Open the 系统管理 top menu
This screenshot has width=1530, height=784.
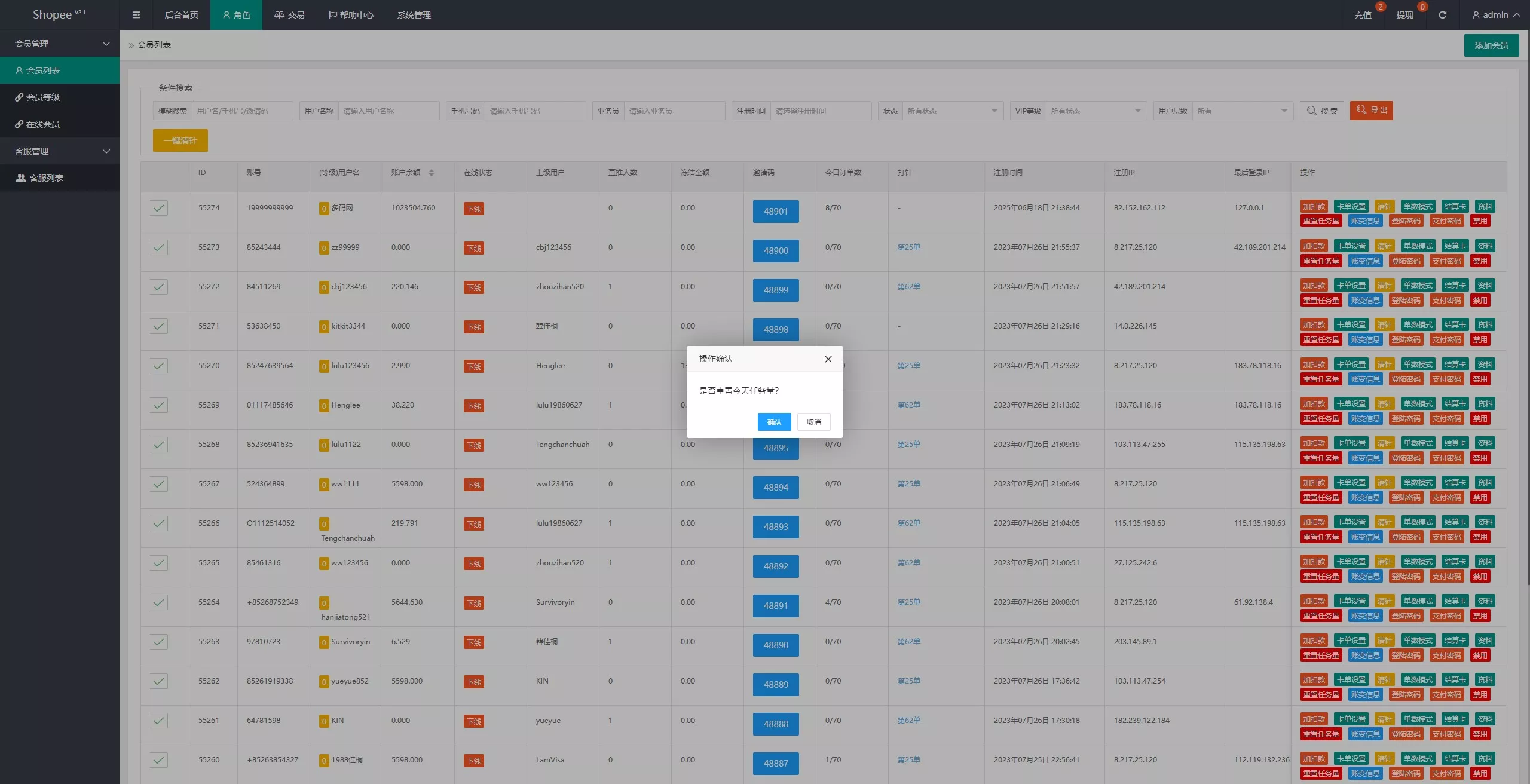click(414, 15)
